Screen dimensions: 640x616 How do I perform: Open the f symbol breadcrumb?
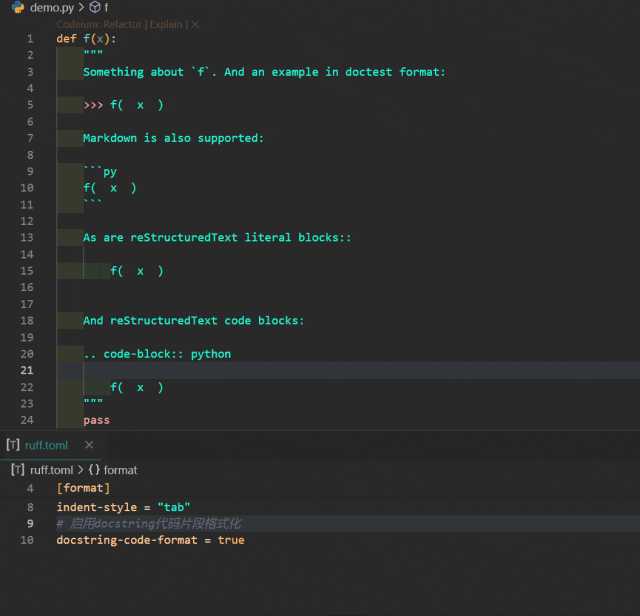tap(106, 7)
